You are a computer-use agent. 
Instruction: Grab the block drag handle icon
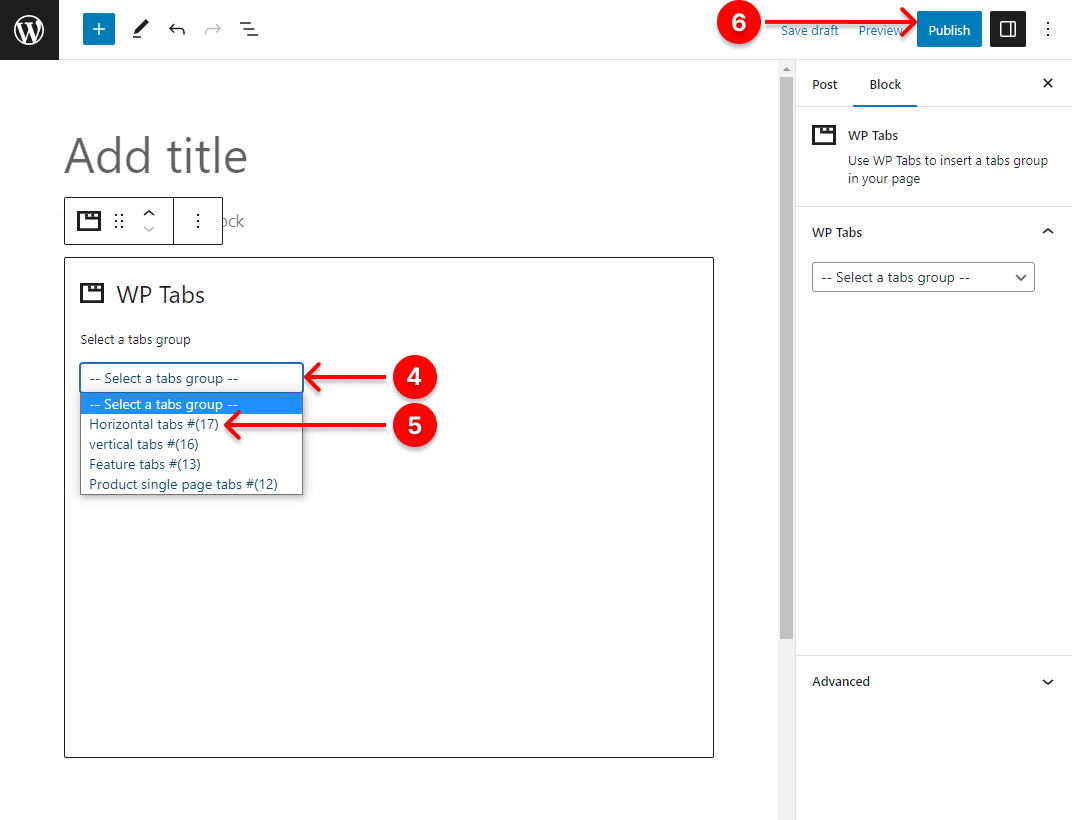pyautogui.click(x=119, y=221)
